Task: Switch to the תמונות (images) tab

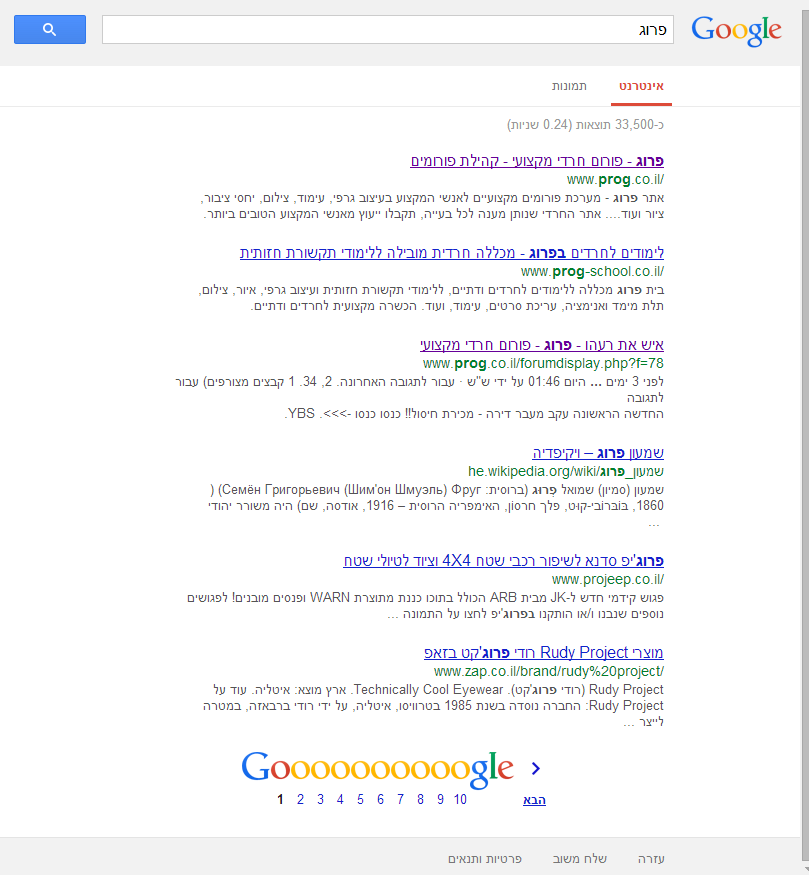Action: 569,86
